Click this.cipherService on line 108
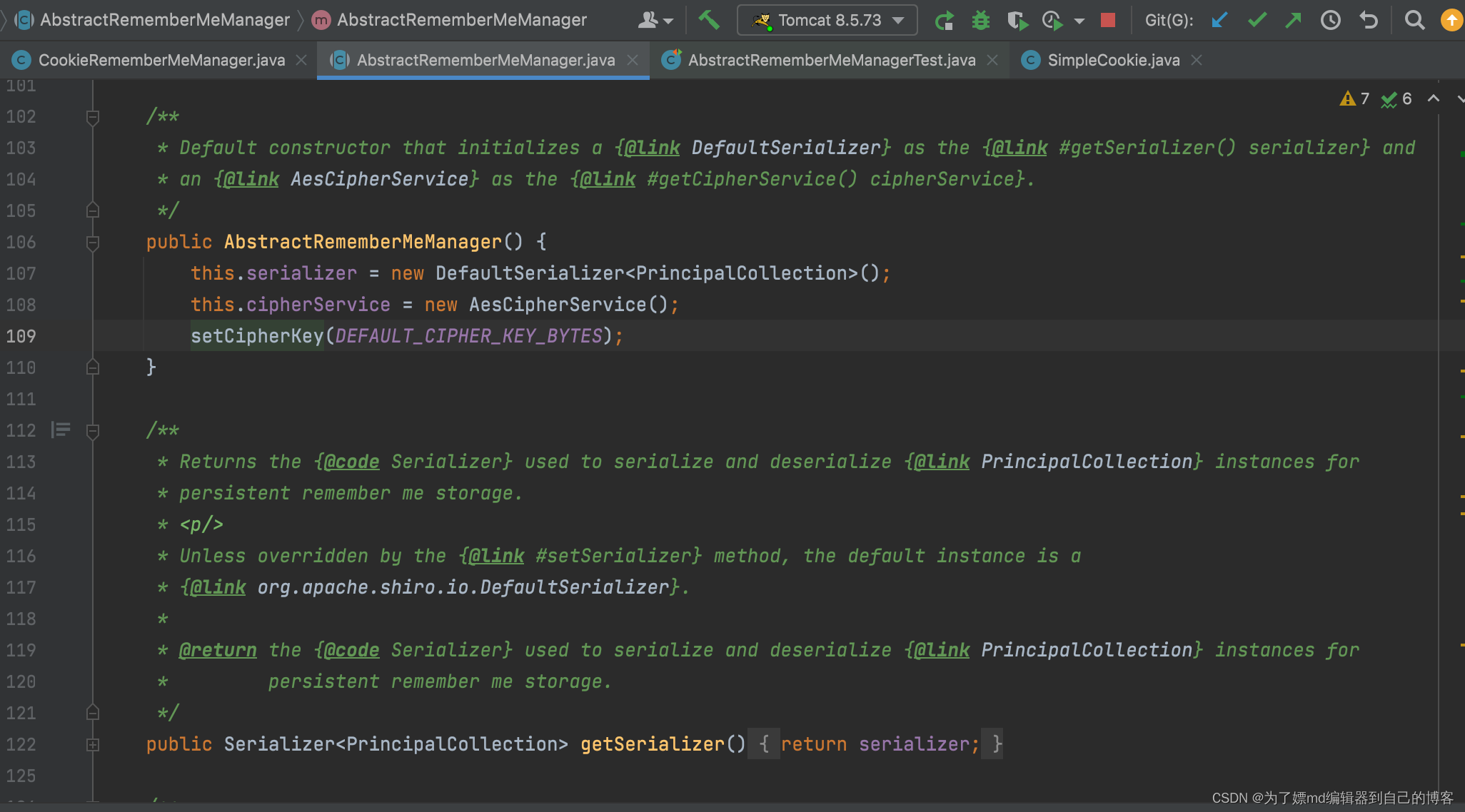 coord(291,305)
